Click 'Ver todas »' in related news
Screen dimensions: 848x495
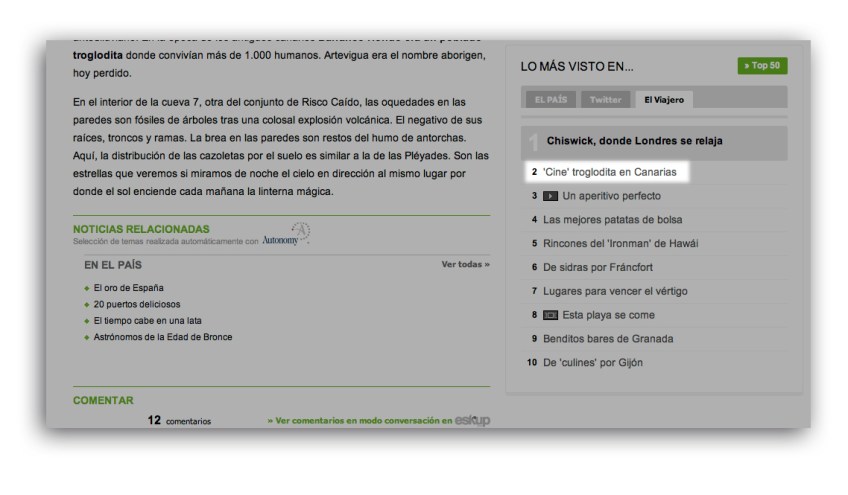tap(465, 265)
